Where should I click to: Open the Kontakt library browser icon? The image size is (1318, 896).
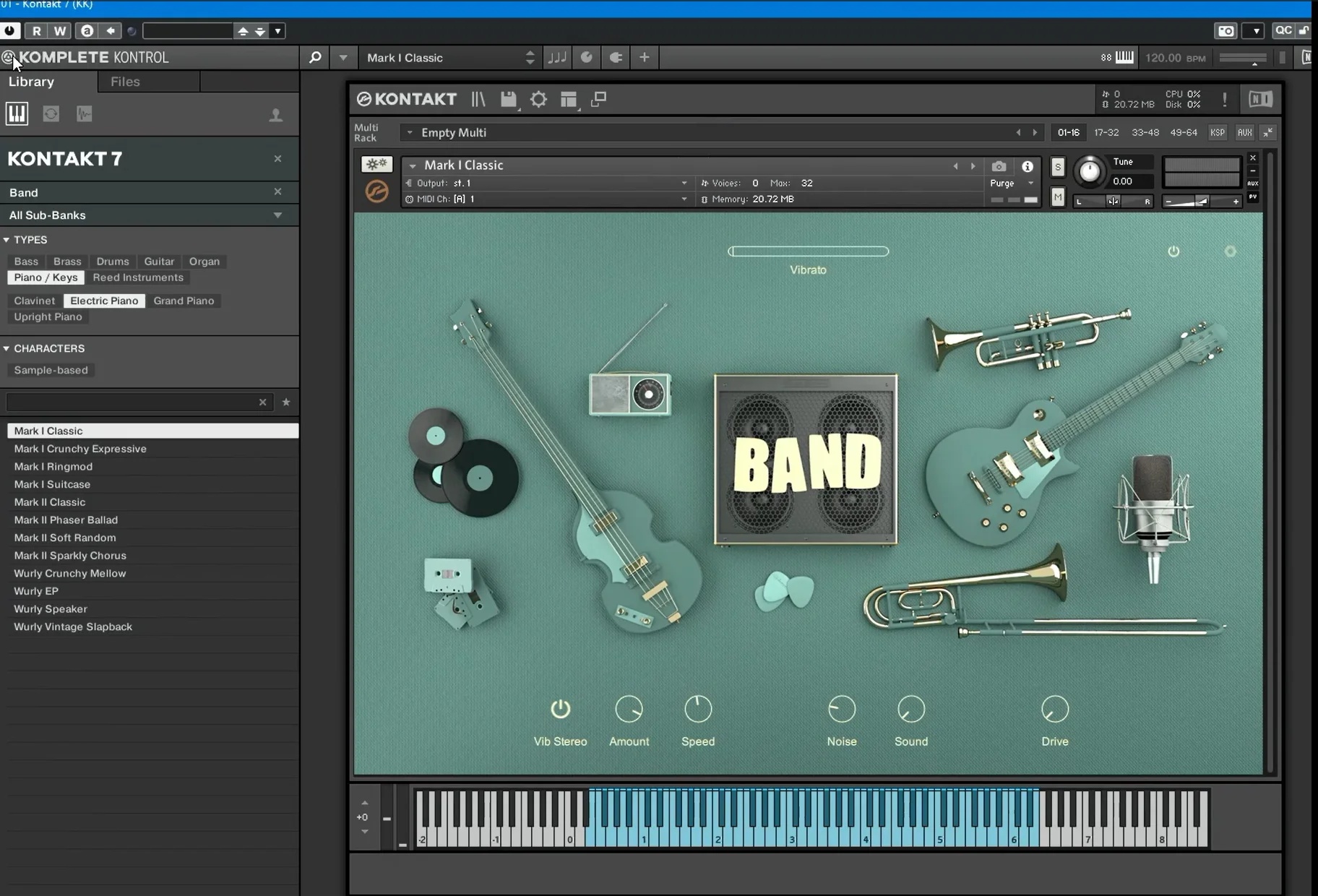point(478,100)
